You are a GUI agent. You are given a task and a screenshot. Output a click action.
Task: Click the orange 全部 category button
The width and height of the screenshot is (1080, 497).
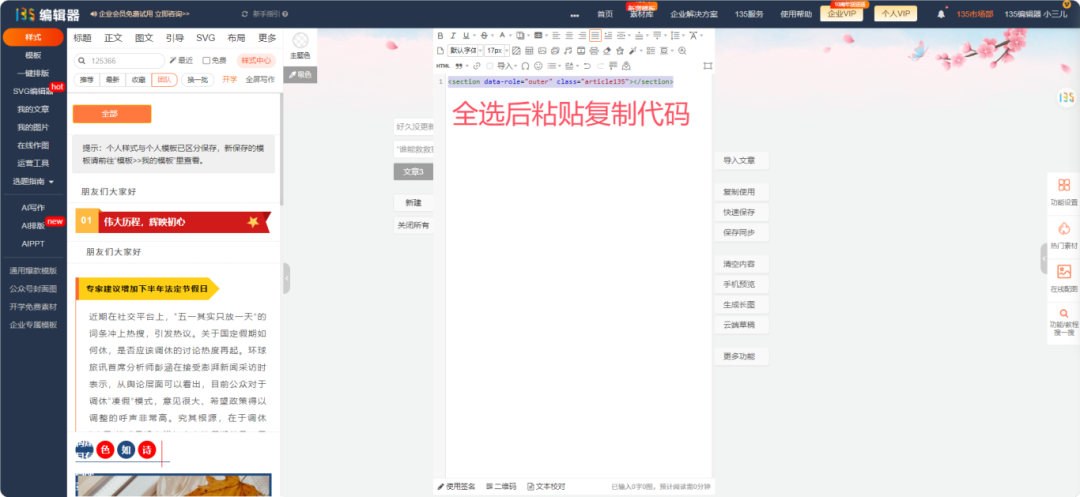(x=112, y=114)
